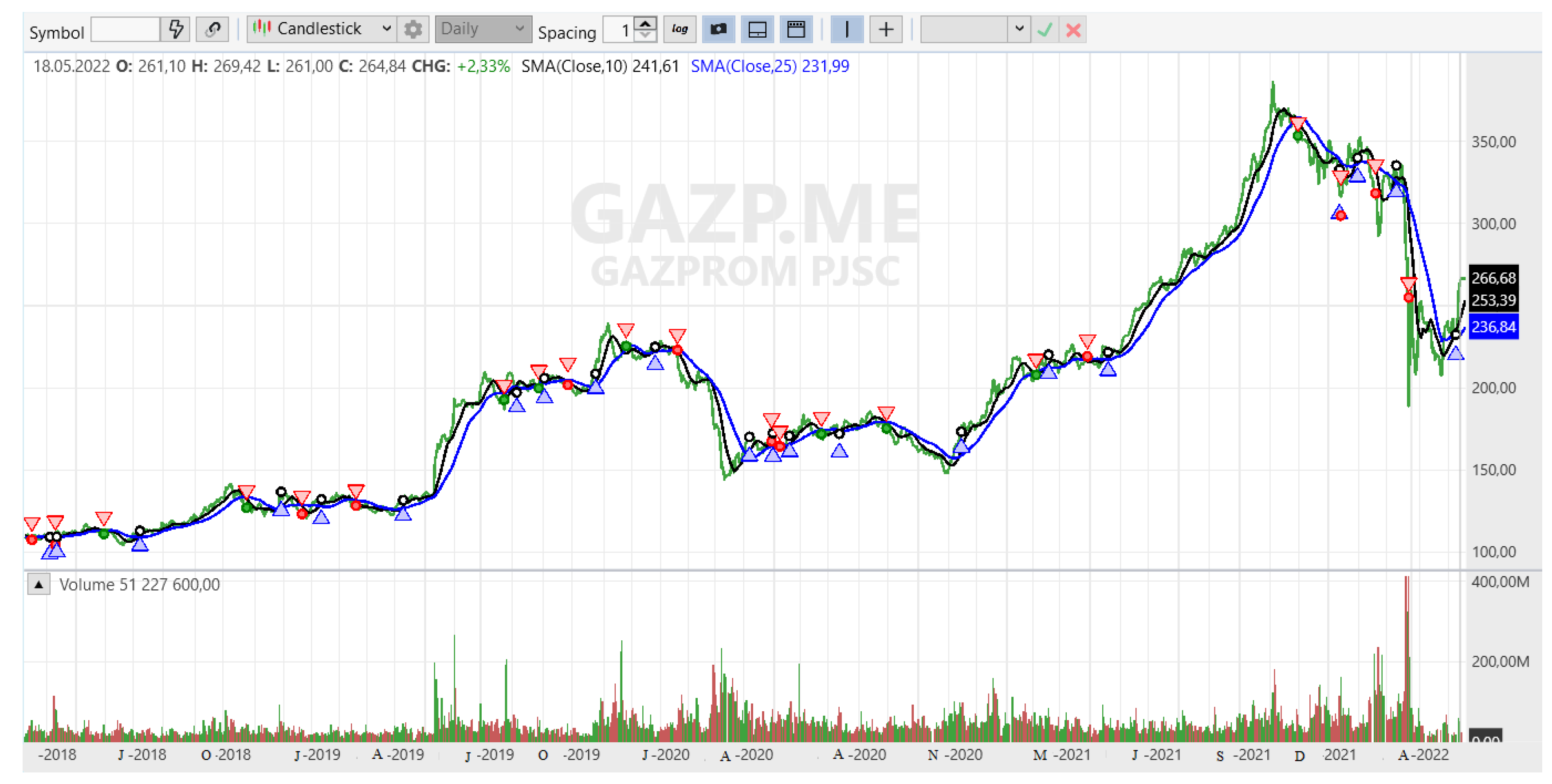Click the chain link icon
The height and width of the screenshot is (784, 1552).
click(212, 29)
